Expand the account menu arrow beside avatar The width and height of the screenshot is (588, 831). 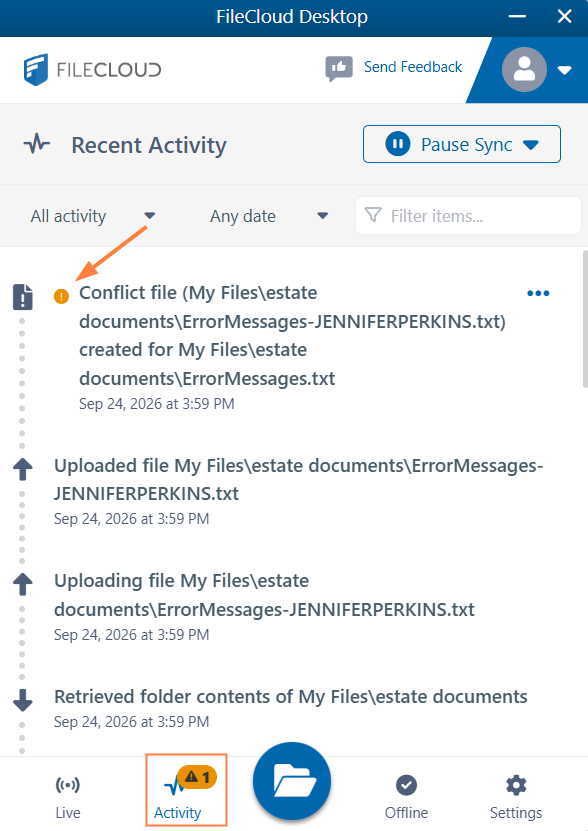[565, 70]
